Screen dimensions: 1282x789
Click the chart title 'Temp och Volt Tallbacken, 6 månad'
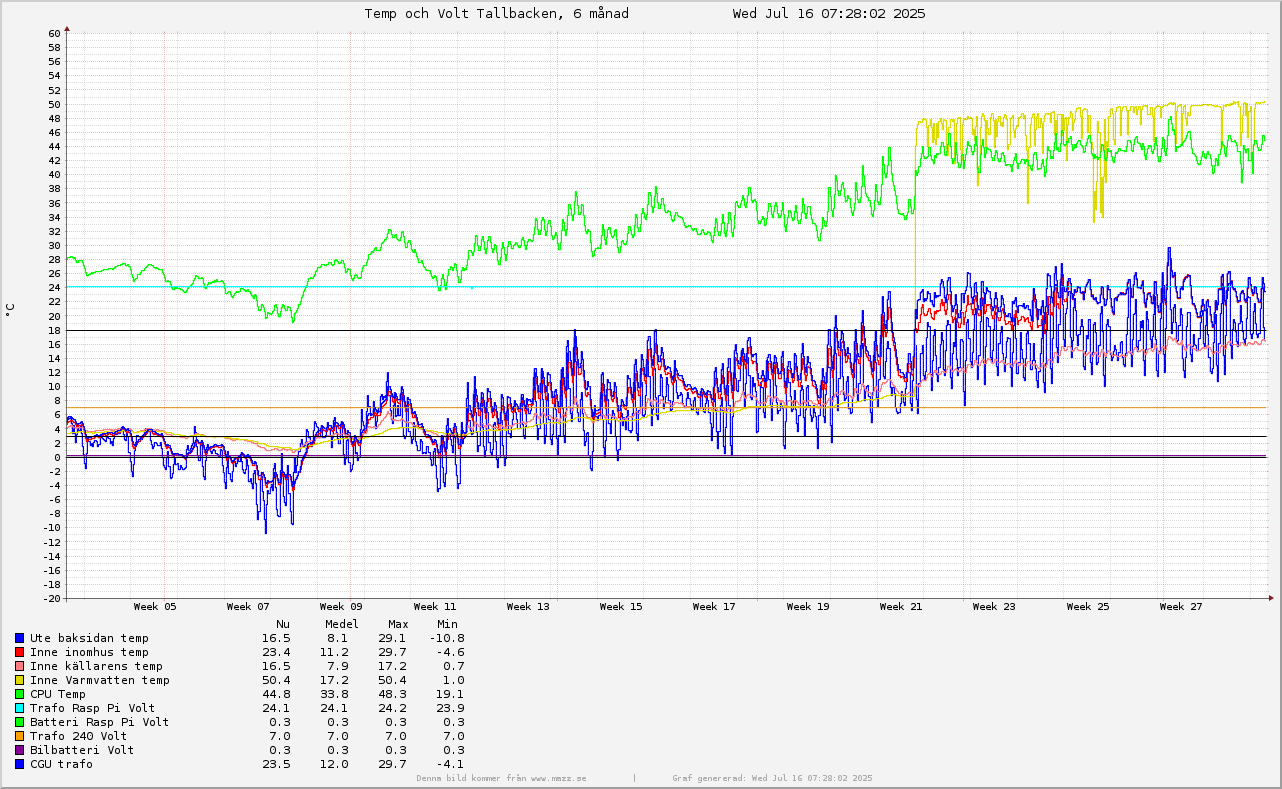[x=496, y=14]
